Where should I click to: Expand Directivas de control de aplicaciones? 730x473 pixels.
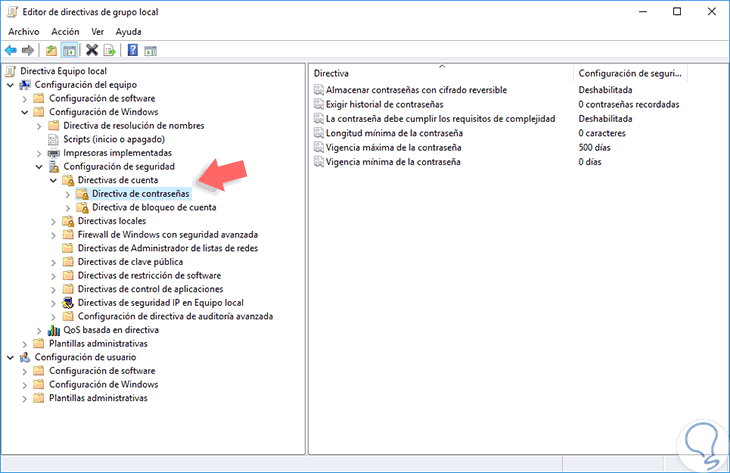coord(54,290)
